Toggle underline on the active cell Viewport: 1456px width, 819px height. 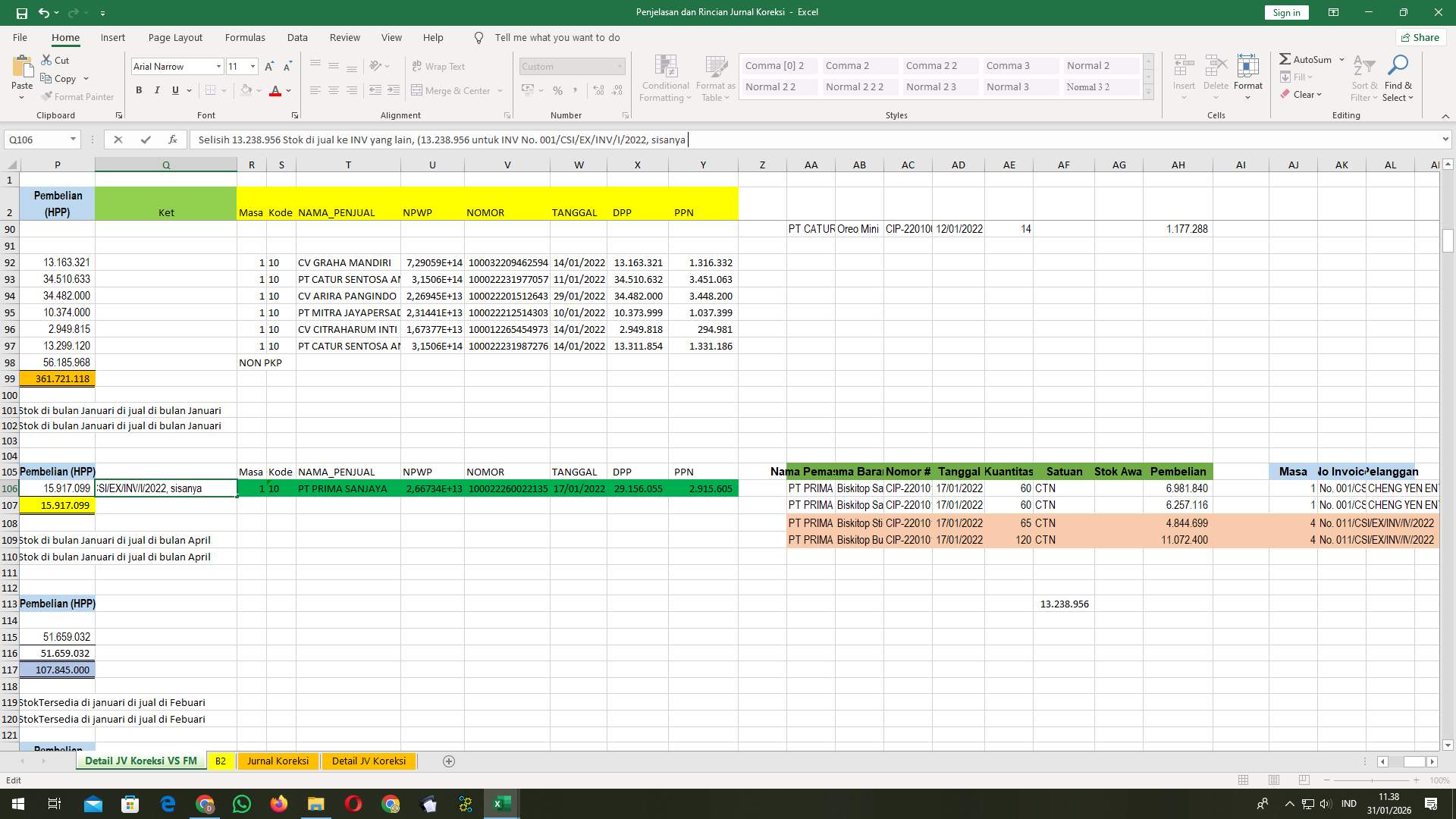coord(174,90)
